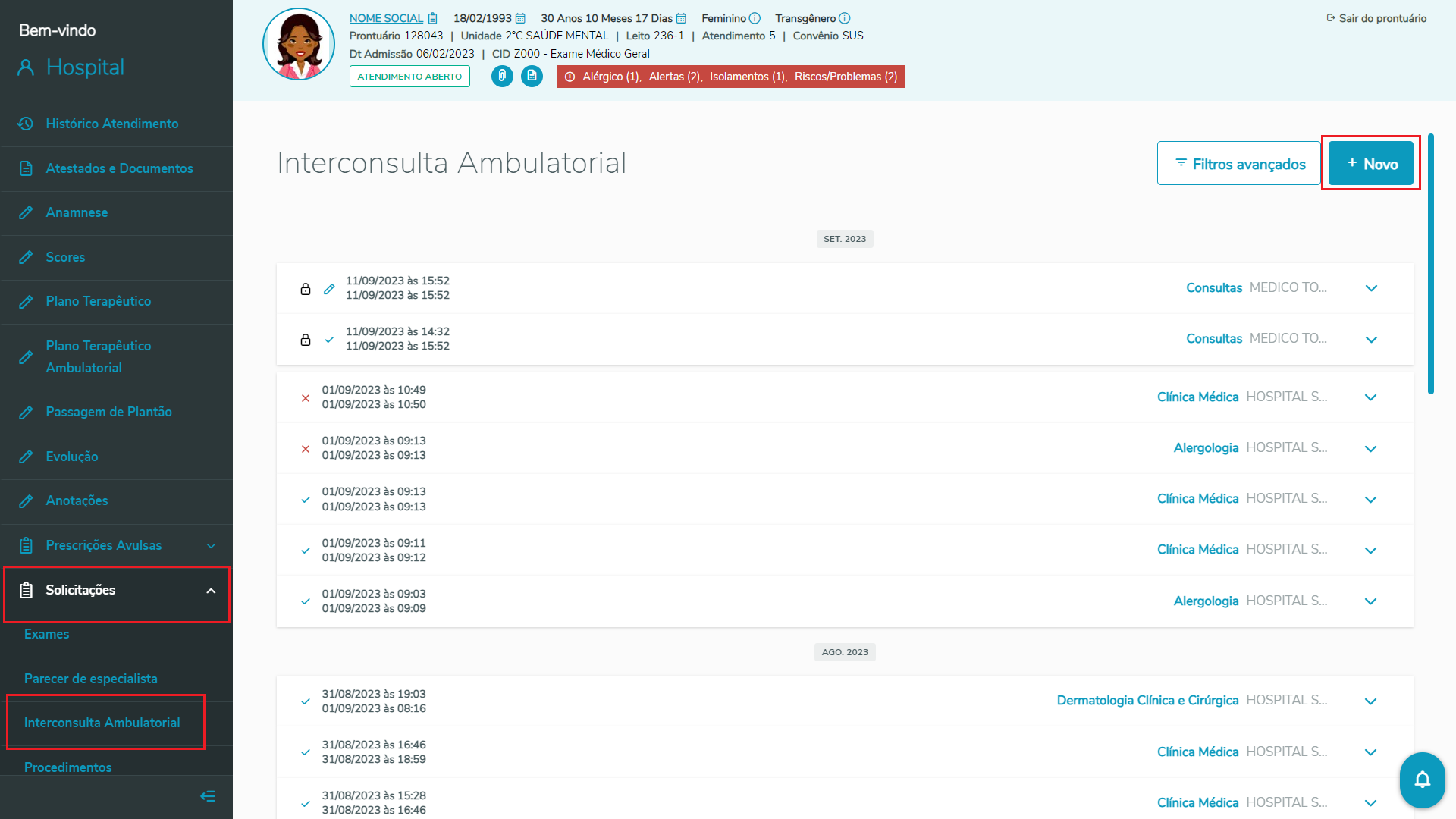Expand the Dermatologia Clínica e Cirúrgica entry

coord(1371,701)
